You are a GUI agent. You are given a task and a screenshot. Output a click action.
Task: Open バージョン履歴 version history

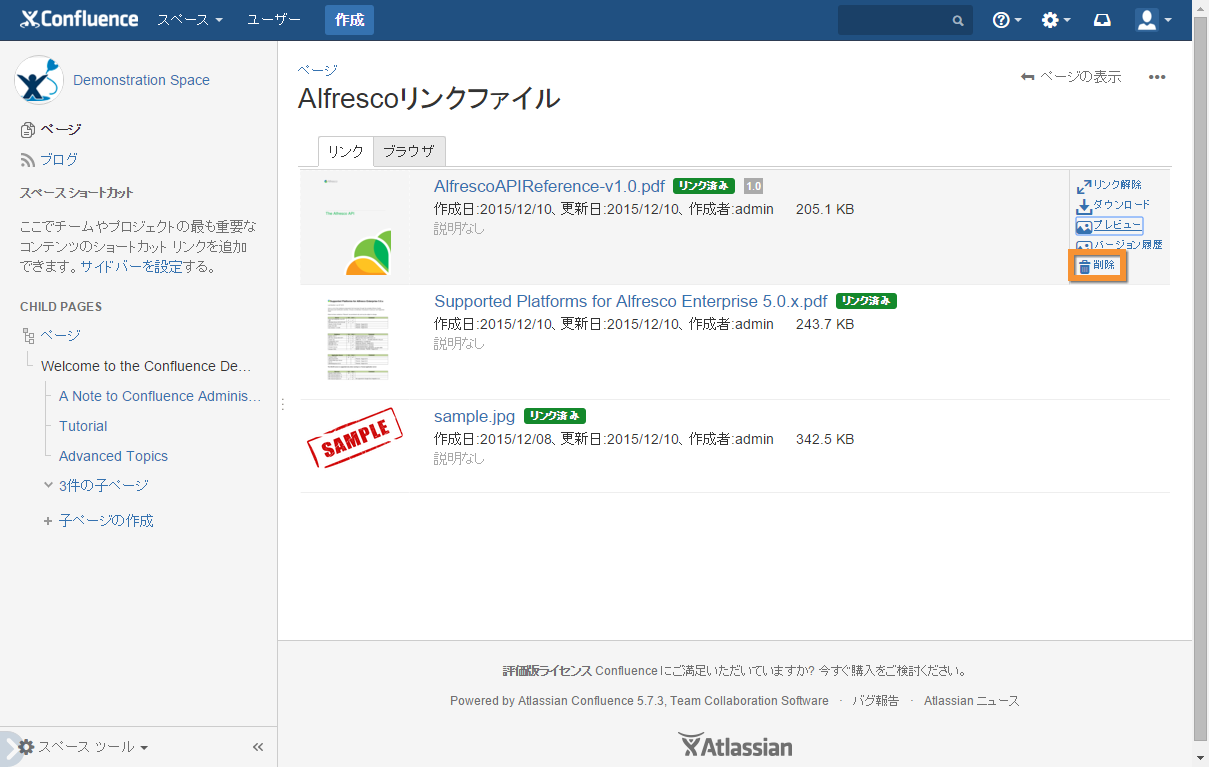[x=1119, y=244]
